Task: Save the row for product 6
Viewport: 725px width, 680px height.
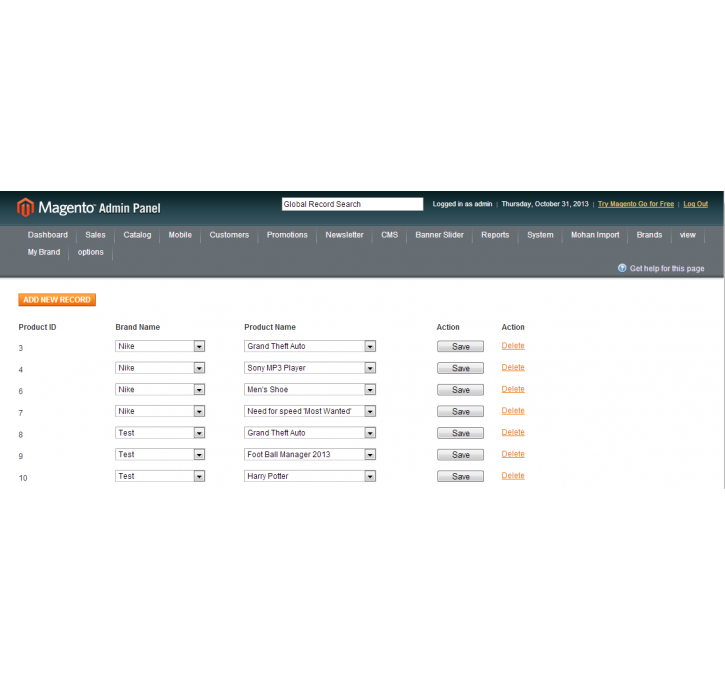Action: [461, 390]
